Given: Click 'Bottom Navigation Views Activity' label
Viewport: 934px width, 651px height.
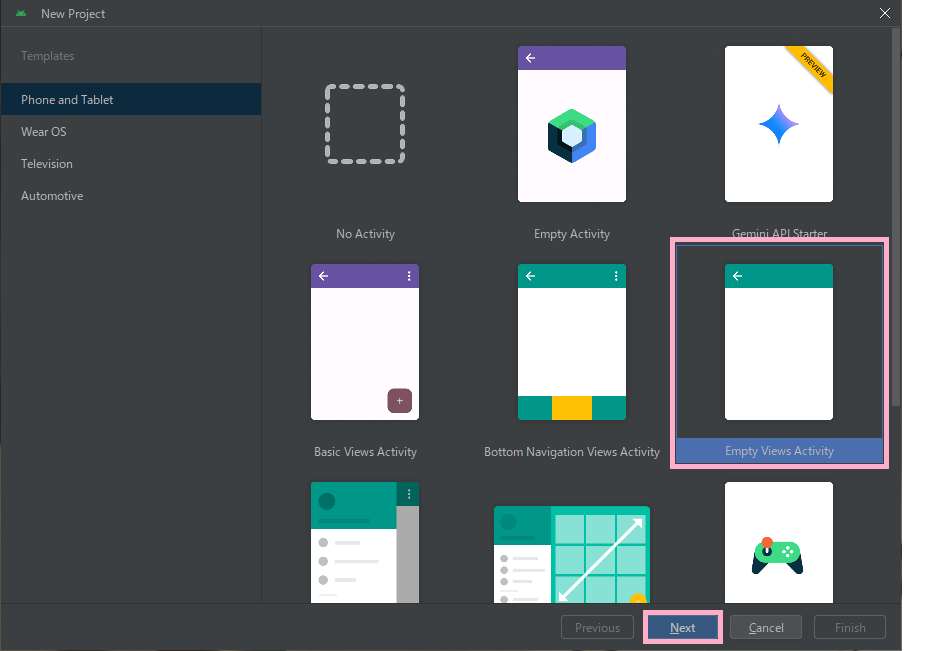Looking at the screenshot, I should point(572,452).
